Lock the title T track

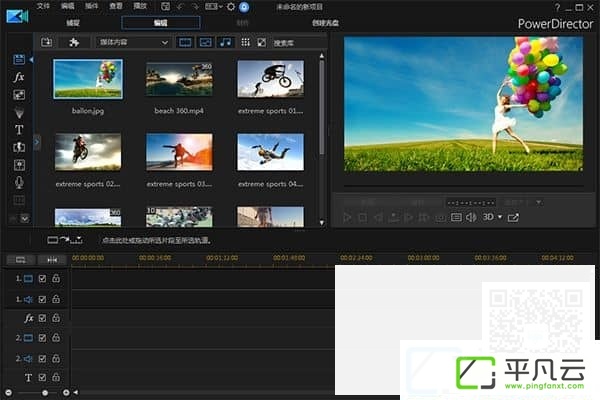pos(56,377)
